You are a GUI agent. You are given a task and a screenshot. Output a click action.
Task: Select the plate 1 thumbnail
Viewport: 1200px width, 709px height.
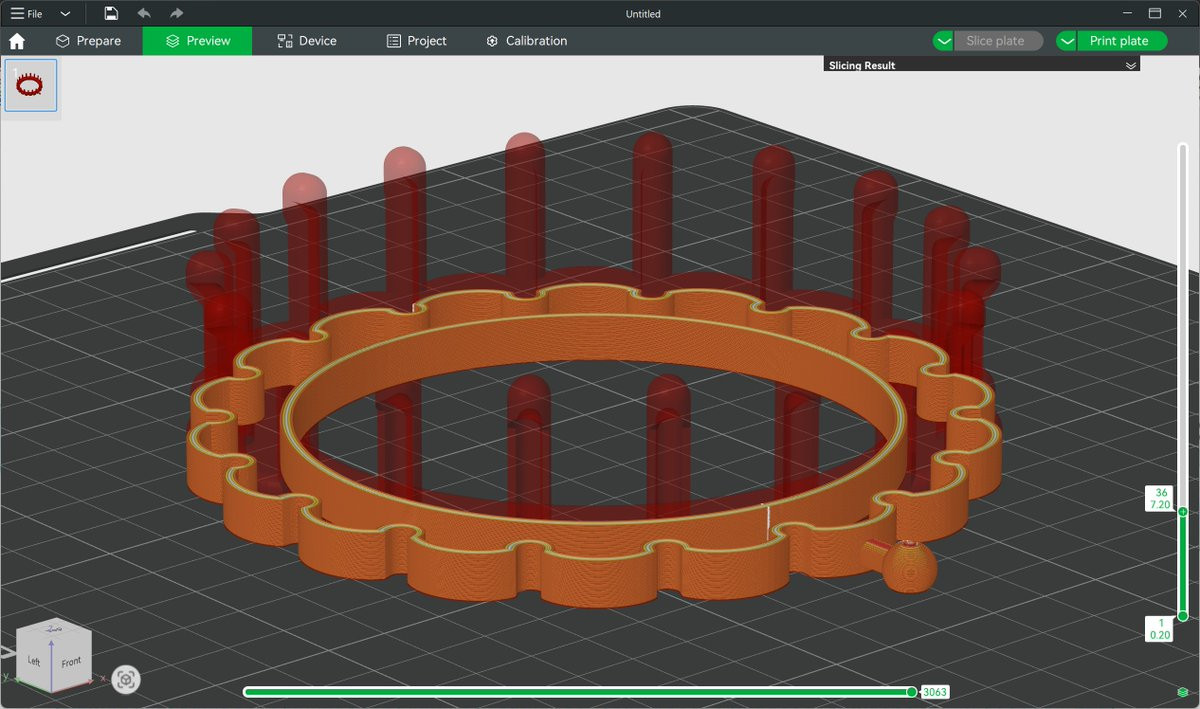[x=30, y=85]
